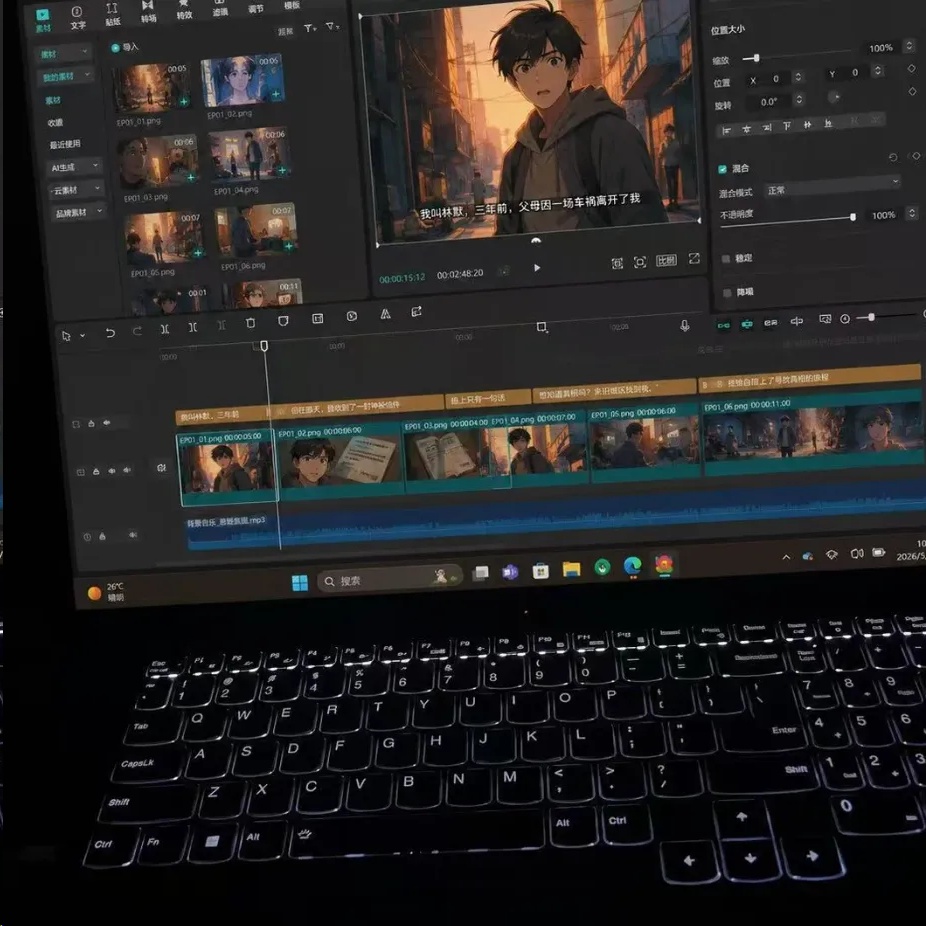Enable the 降噪 noise reduction checkbox
This screenshot has width=926, height=926.
tap(727, 292)
